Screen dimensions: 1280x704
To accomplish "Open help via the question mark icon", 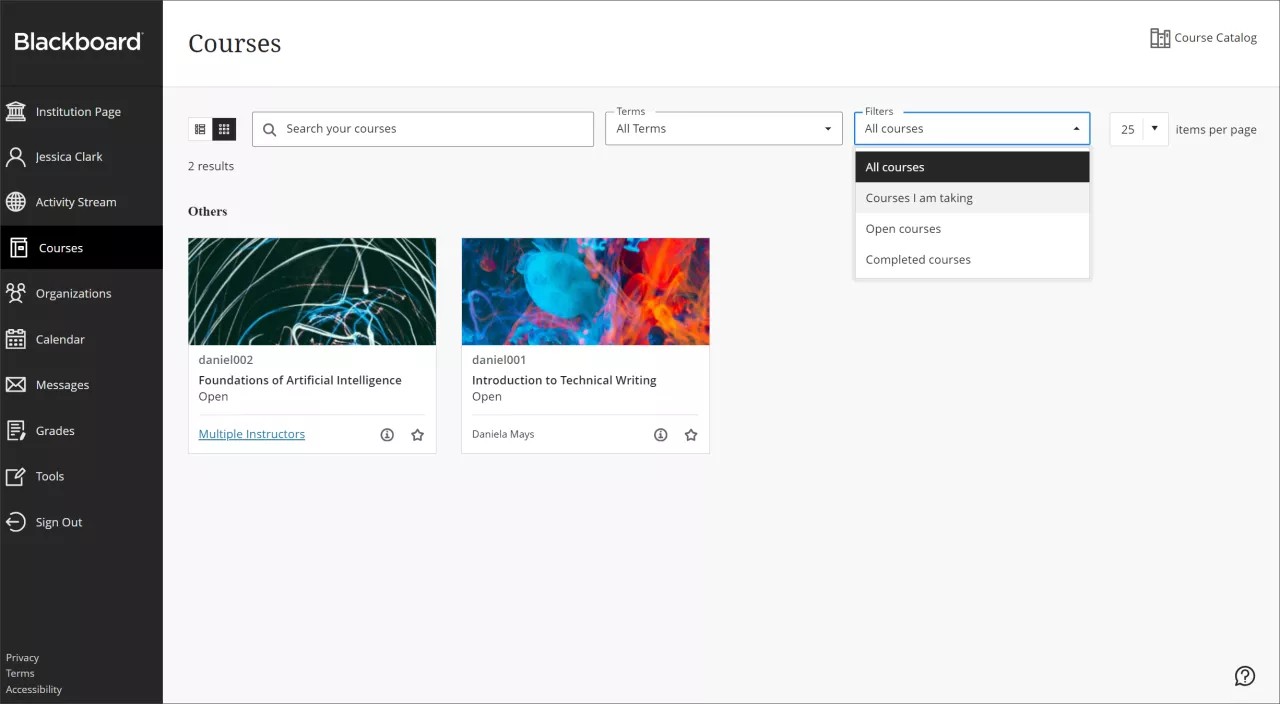I will tap(1244, 676).
